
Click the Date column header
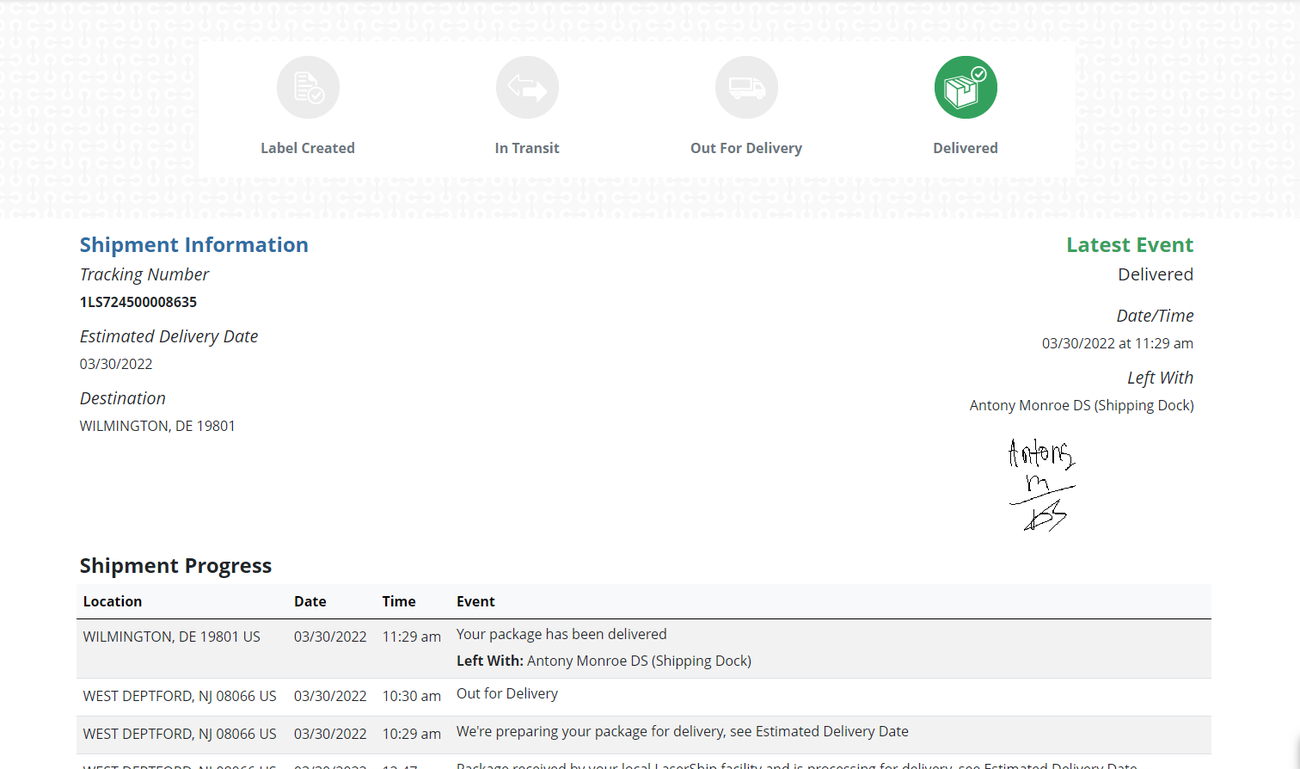click(x=310, y=601)
